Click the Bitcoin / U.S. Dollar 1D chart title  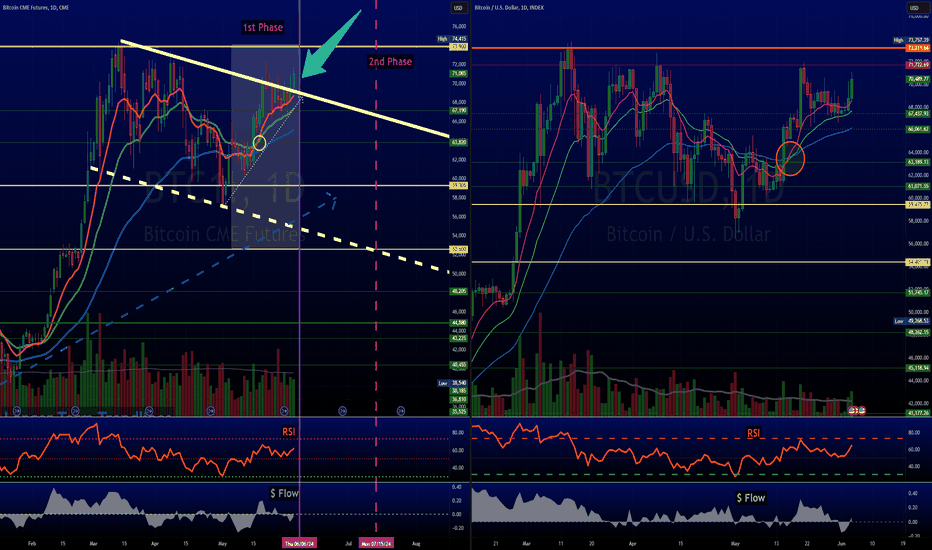509,8
